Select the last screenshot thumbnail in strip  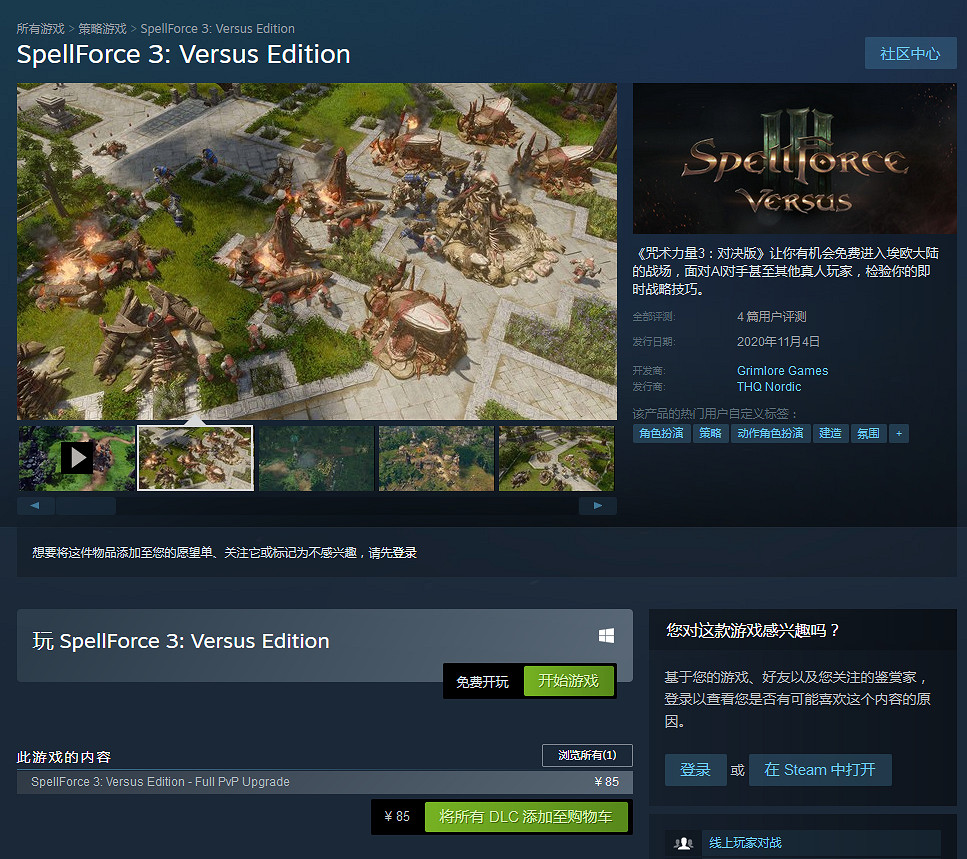coord(557,458)
